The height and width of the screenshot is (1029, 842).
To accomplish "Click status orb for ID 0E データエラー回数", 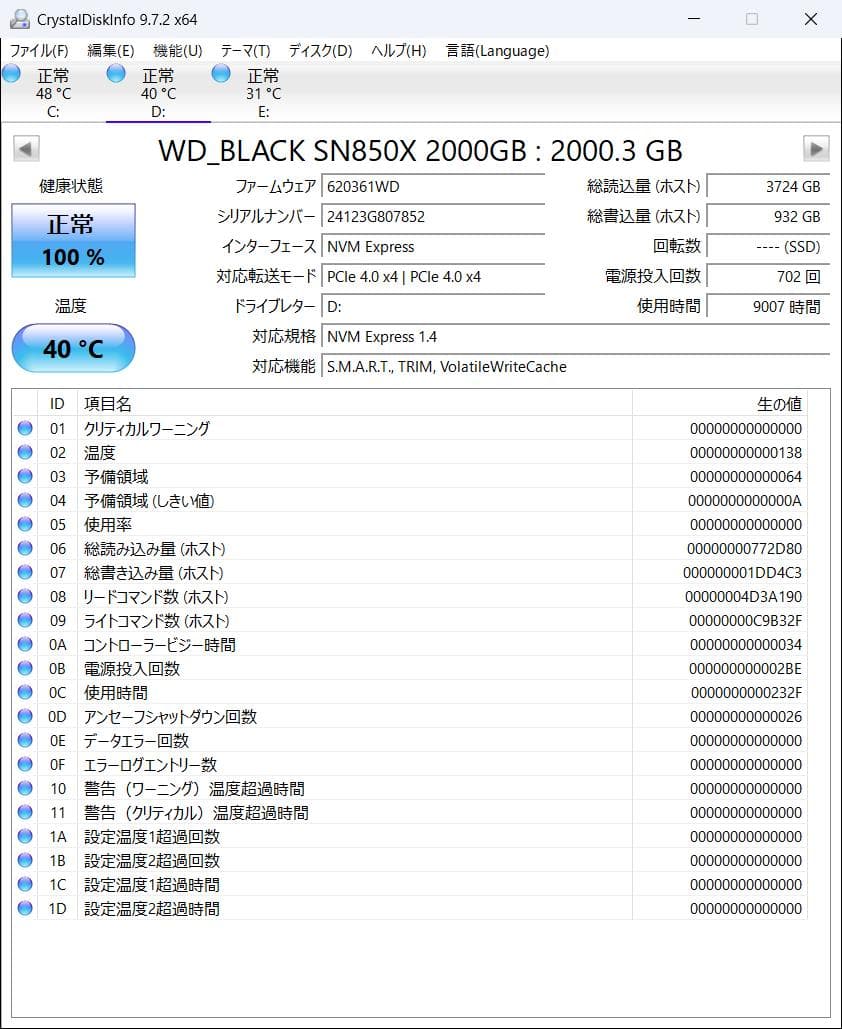I will (25, 740).
